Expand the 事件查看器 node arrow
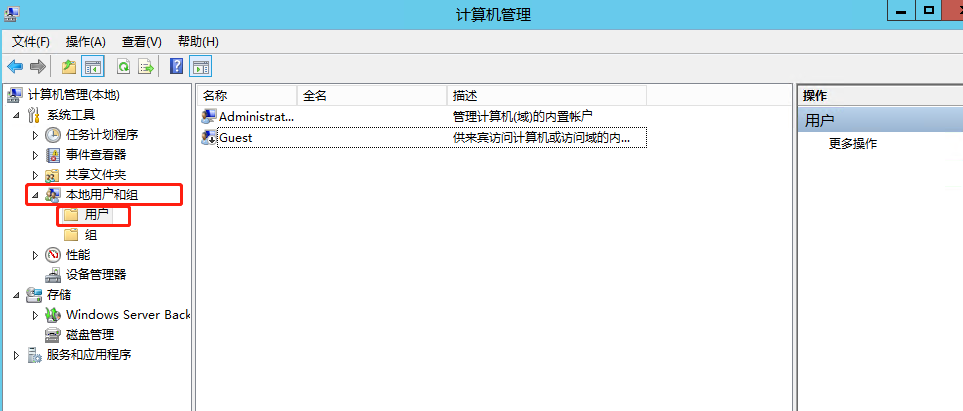Screen dimensions: 963x411 click(35, 155)
